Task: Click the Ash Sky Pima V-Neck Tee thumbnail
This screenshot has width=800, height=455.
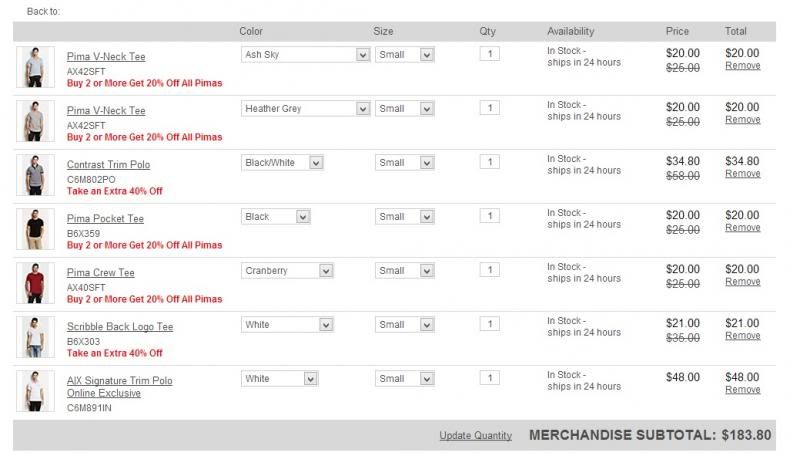Action: pyautogui.click(x=35, y=66)
